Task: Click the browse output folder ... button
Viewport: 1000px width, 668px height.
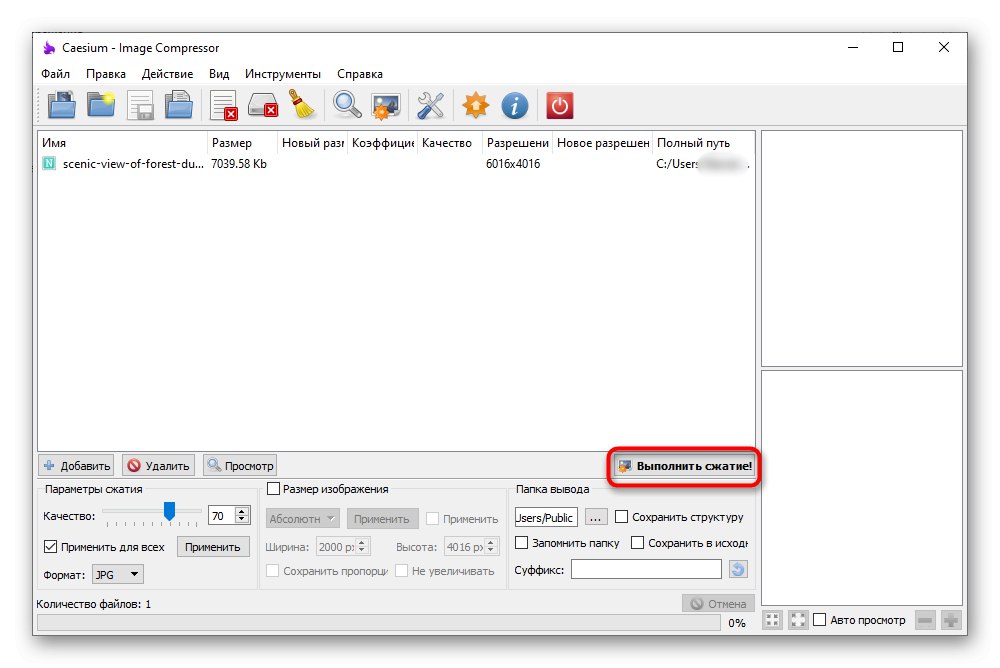Action: pos(595,517)
